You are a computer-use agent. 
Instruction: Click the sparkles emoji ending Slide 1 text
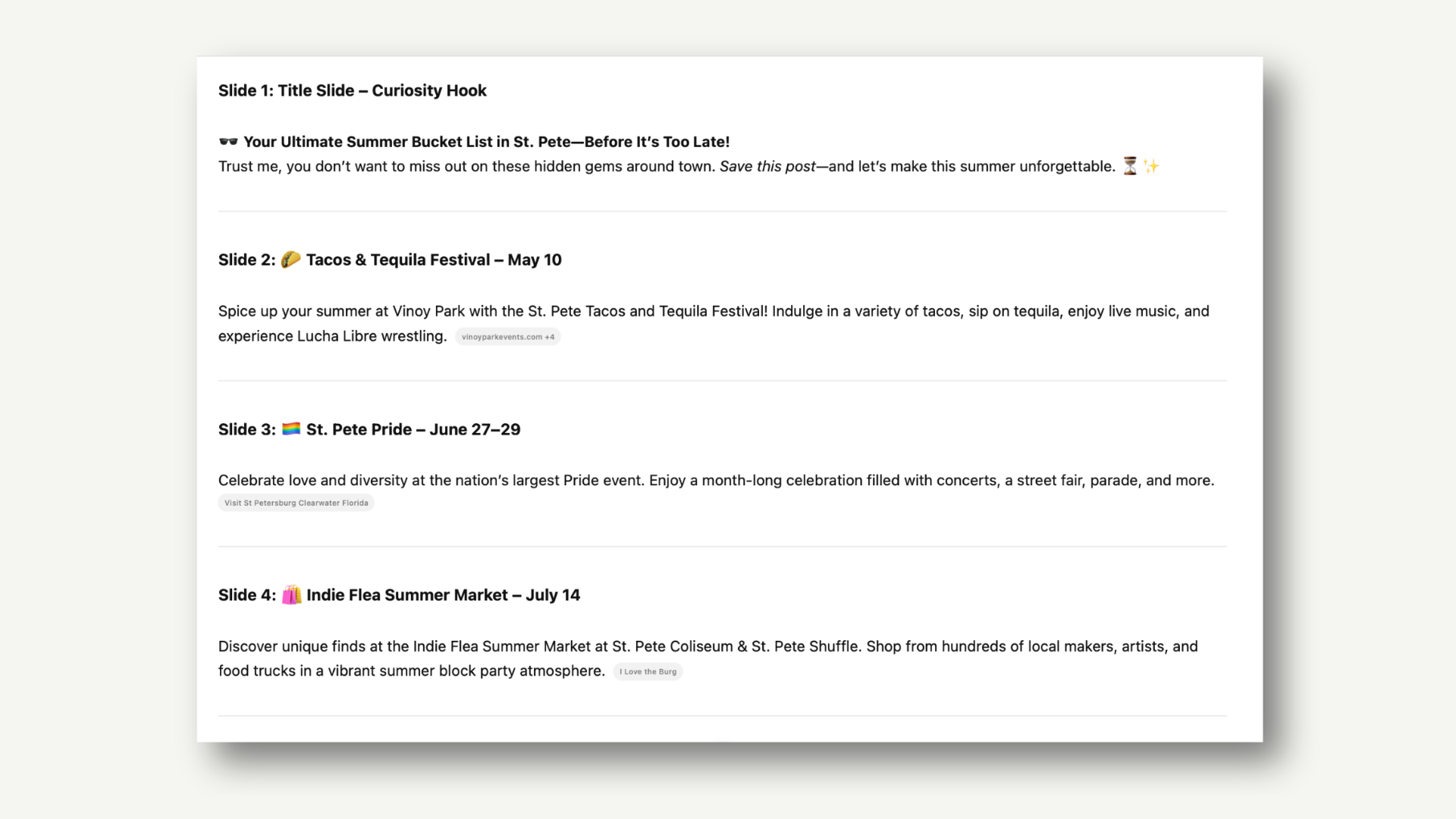[x=1151, y=166]
